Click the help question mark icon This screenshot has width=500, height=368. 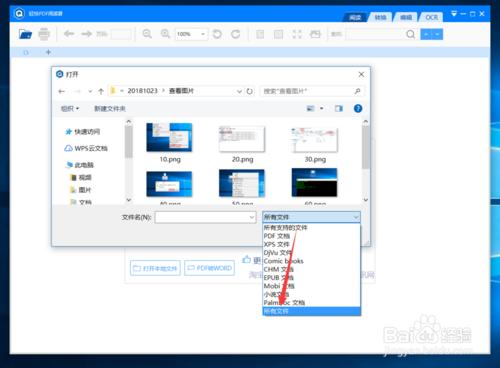point(358,108)
